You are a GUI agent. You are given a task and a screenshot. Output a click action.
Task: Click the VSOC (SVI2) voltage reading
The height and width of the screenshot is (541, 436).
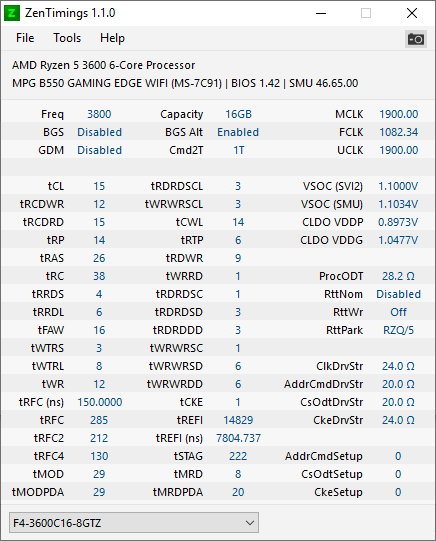click(x=398, y=186)
